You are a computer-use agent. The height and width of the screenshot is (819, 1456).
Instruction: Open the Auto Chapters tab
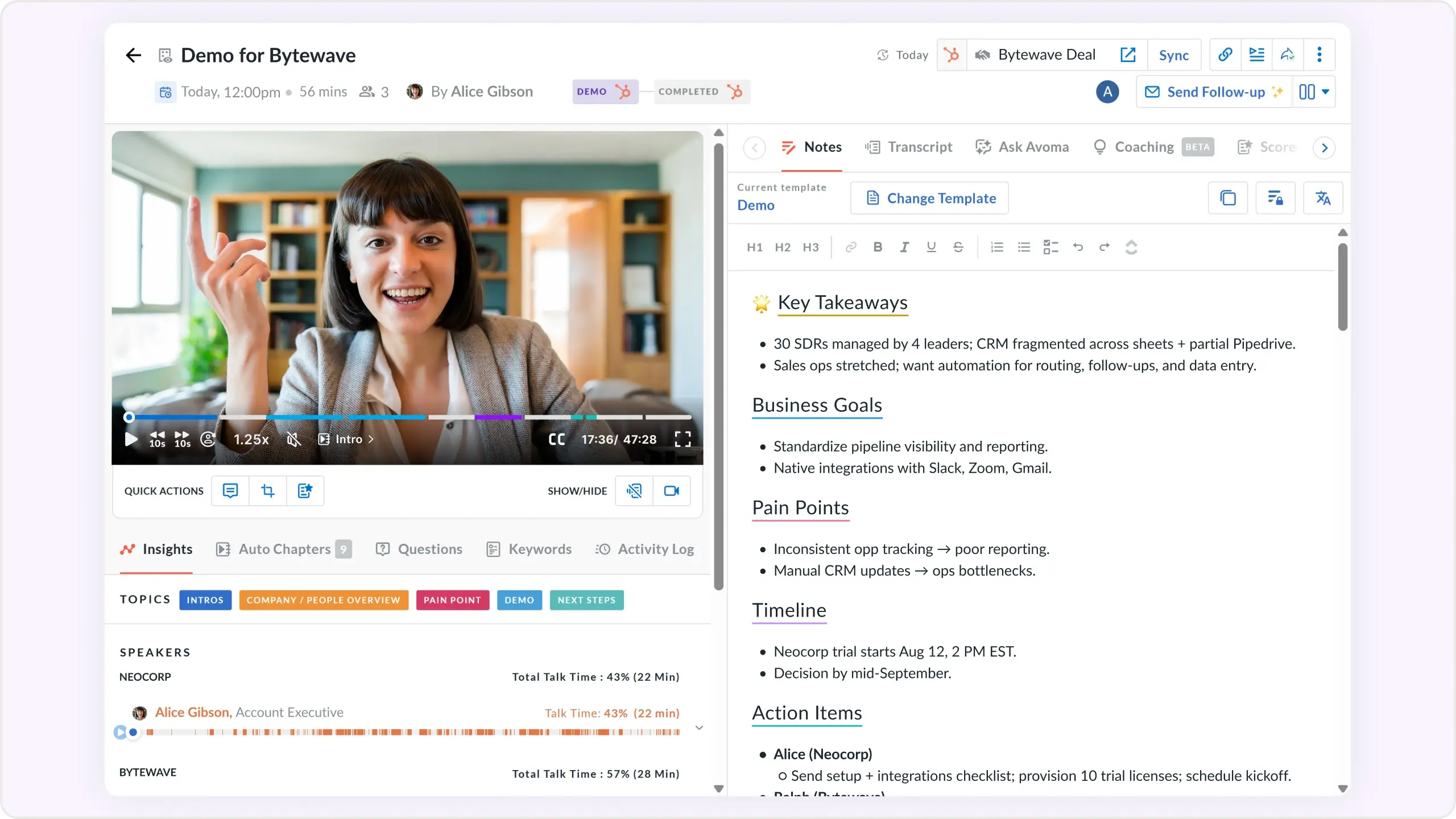pyautogui.click(x=283, y=549)
